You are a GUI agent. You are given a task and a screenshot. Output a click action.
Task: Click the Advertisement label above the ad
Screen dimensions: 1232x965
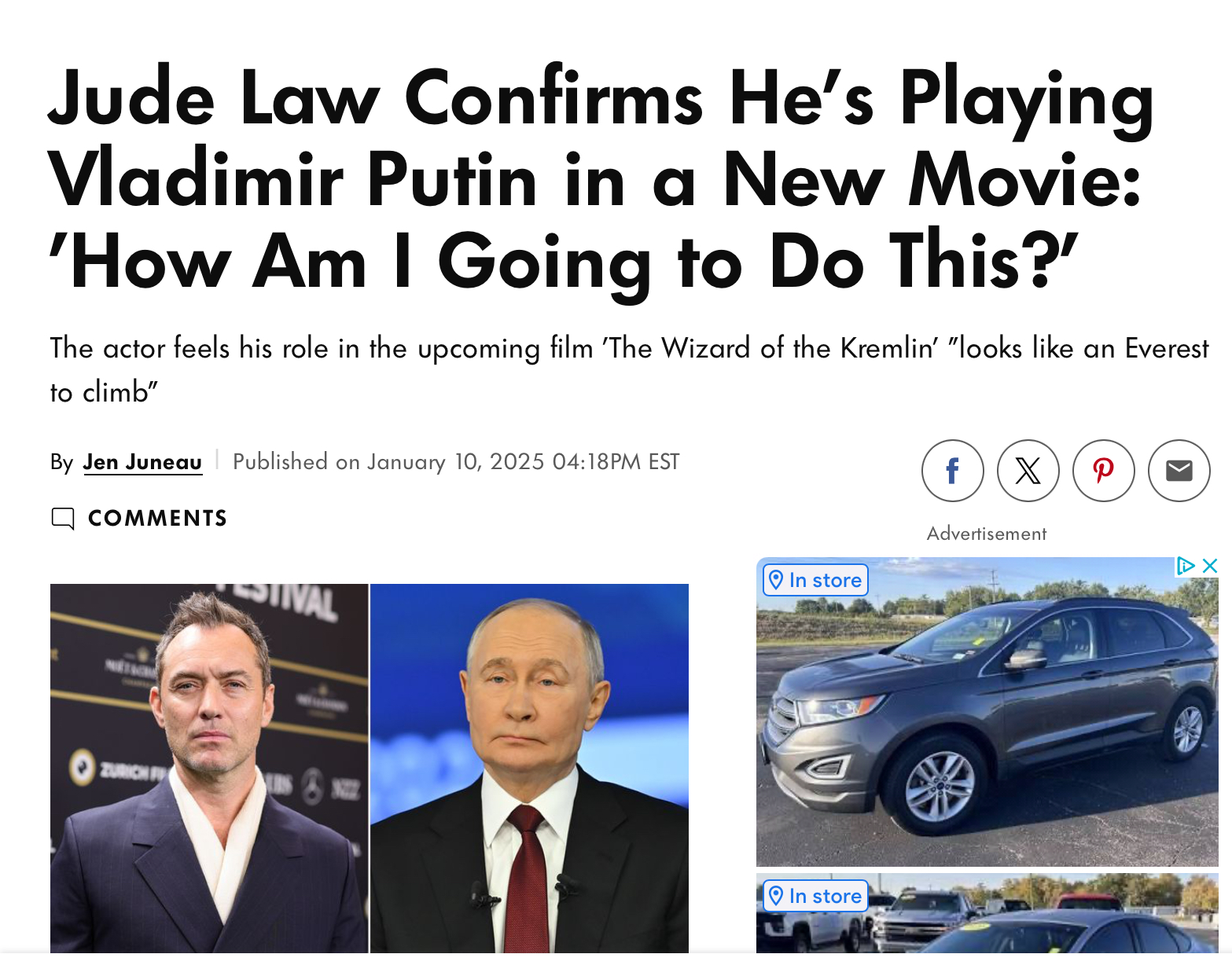[987, 534]
